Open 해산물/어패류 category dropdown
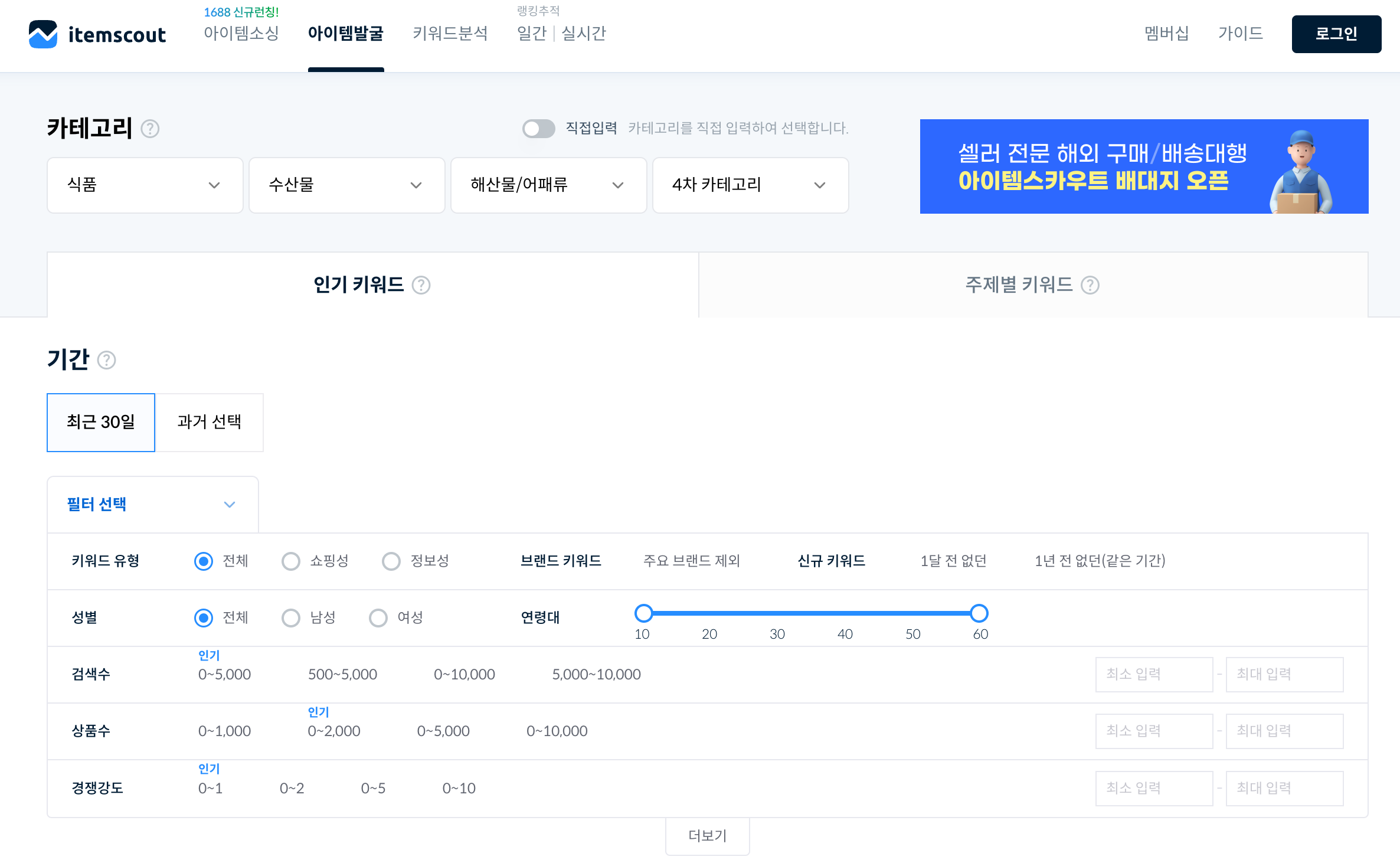The height and width of the screenshot is (863, 1400). pos(548,185)
